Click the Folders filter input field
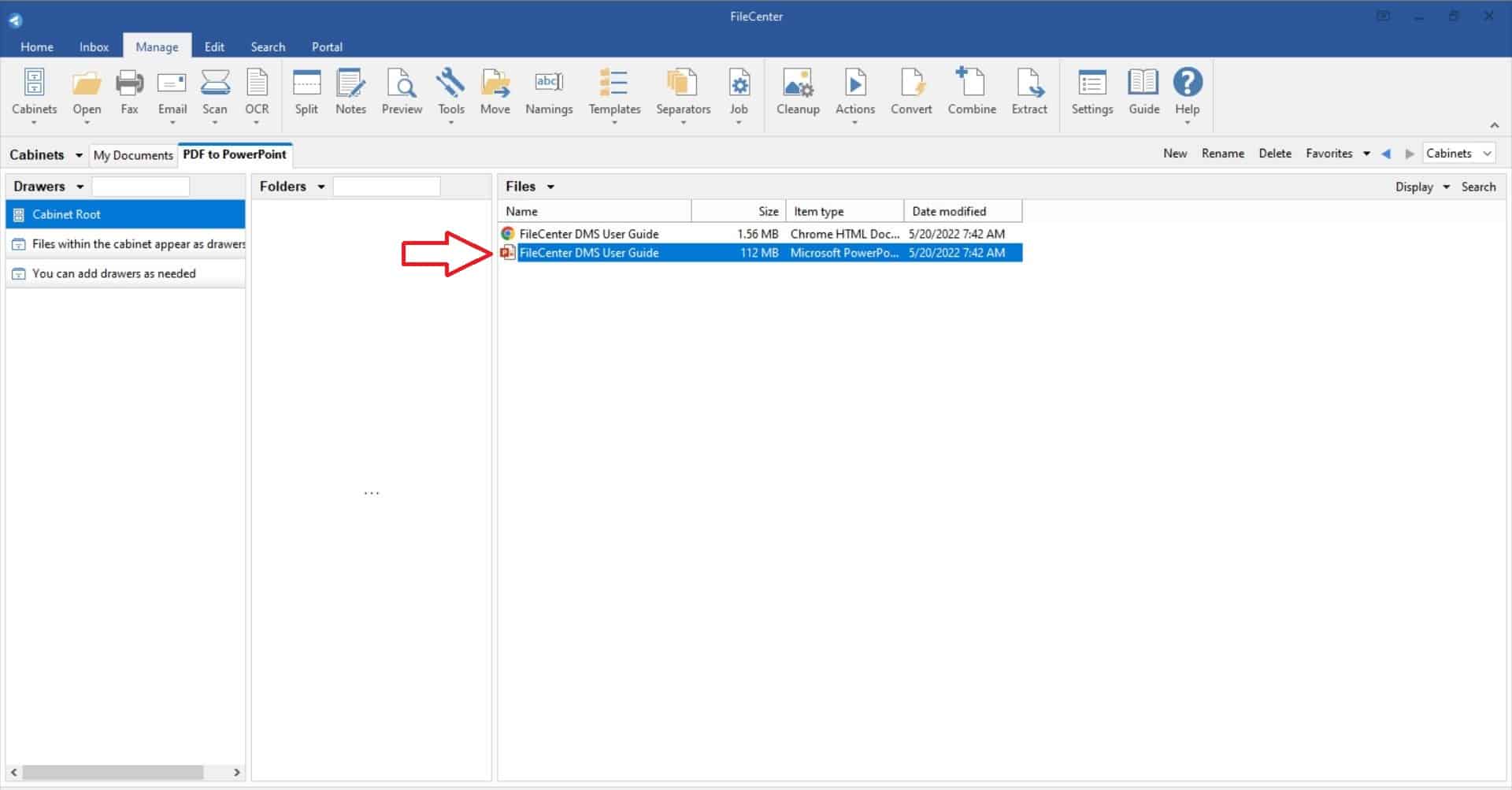 (386, 187)
